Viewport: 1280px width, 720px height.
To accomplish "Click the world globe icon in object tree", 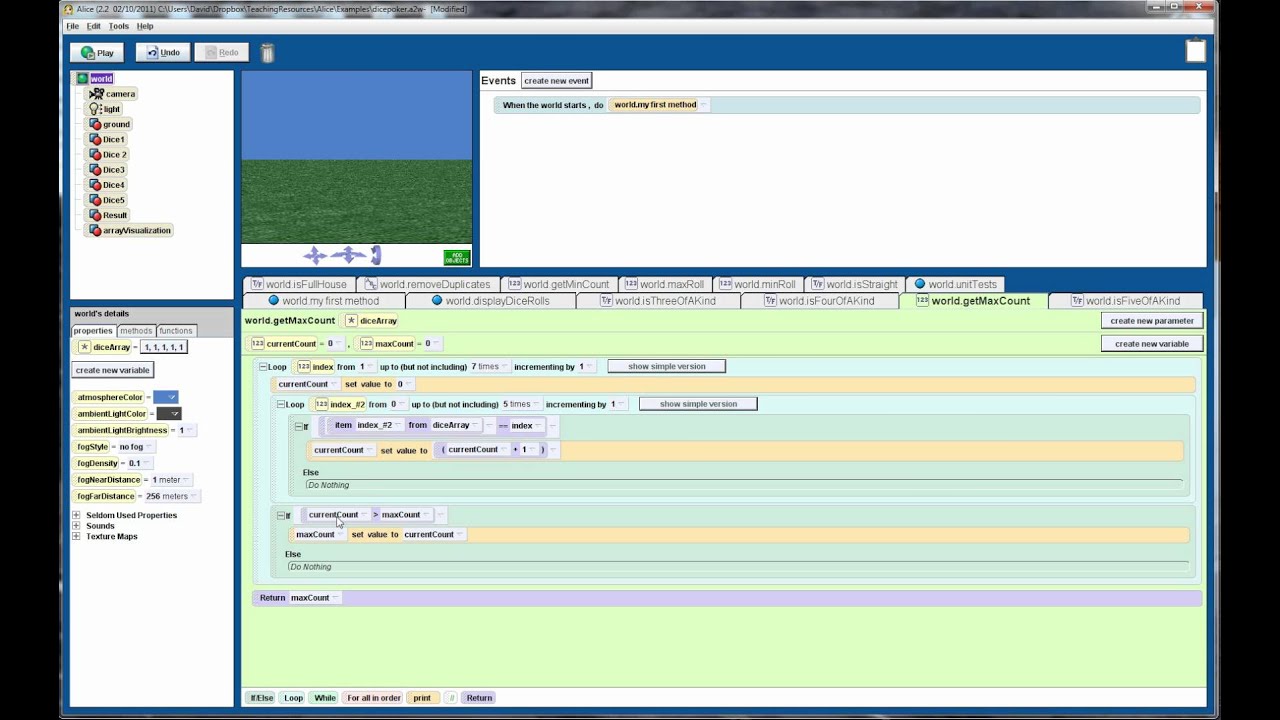I will point(82,78).
